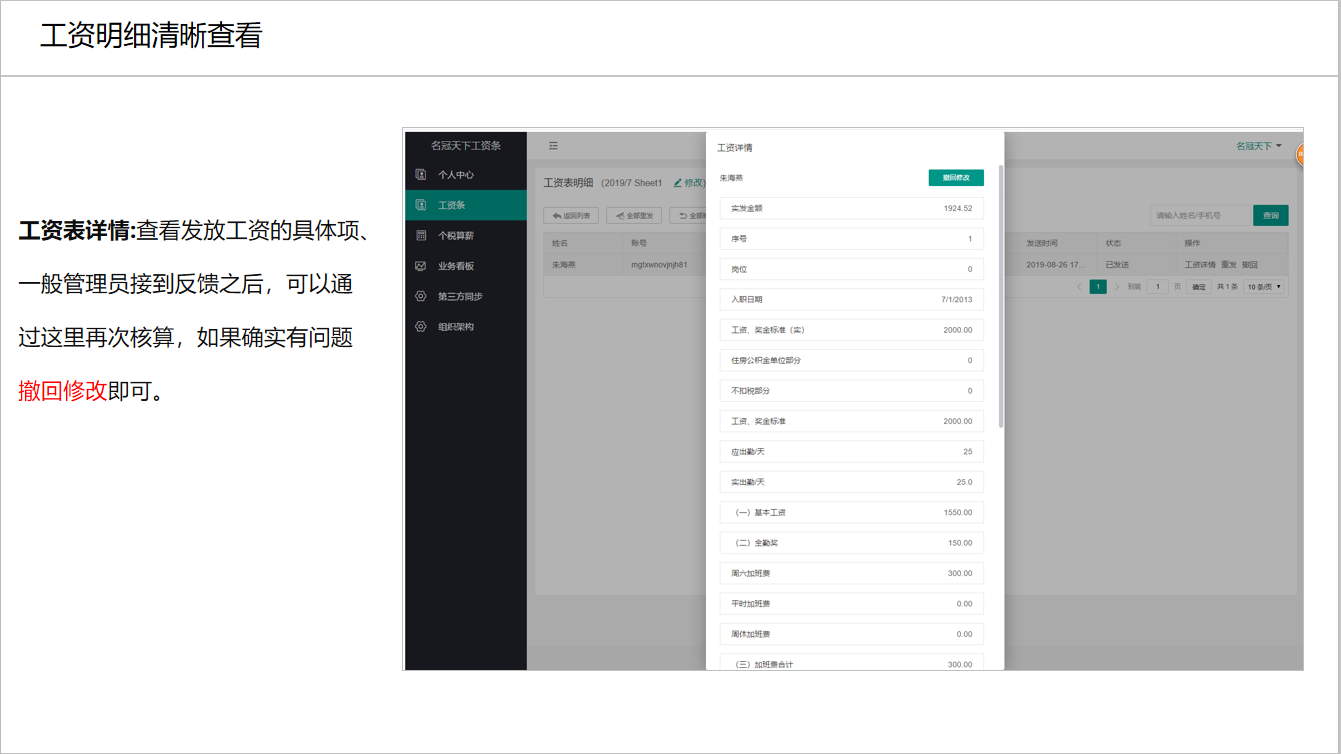This screenshot has width=1341, height=754.
Task: Select the 工资条 menu item
Action: 466,205
